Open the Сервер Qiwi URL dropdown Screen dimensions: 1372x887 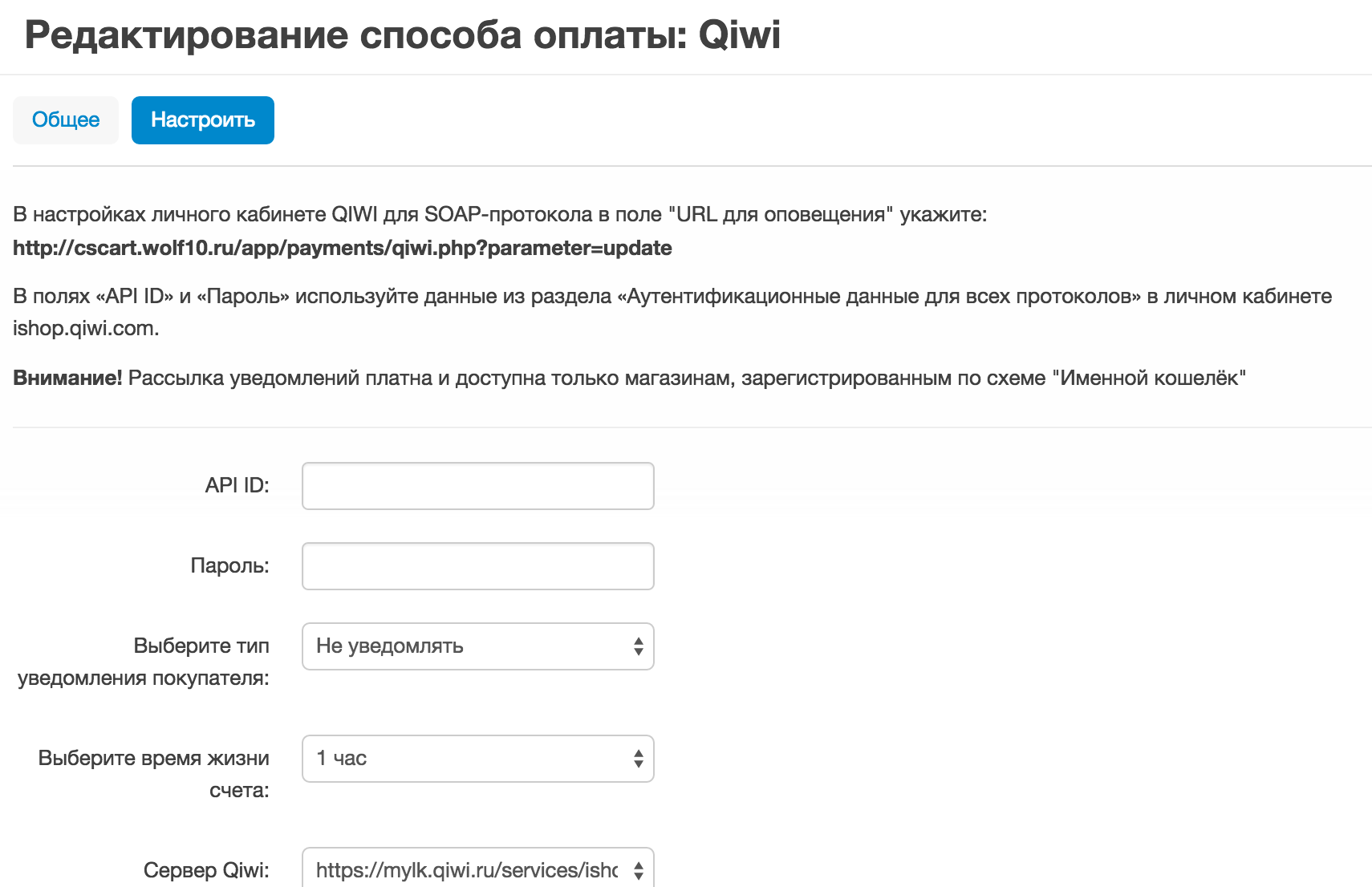[x=465, y=869]
